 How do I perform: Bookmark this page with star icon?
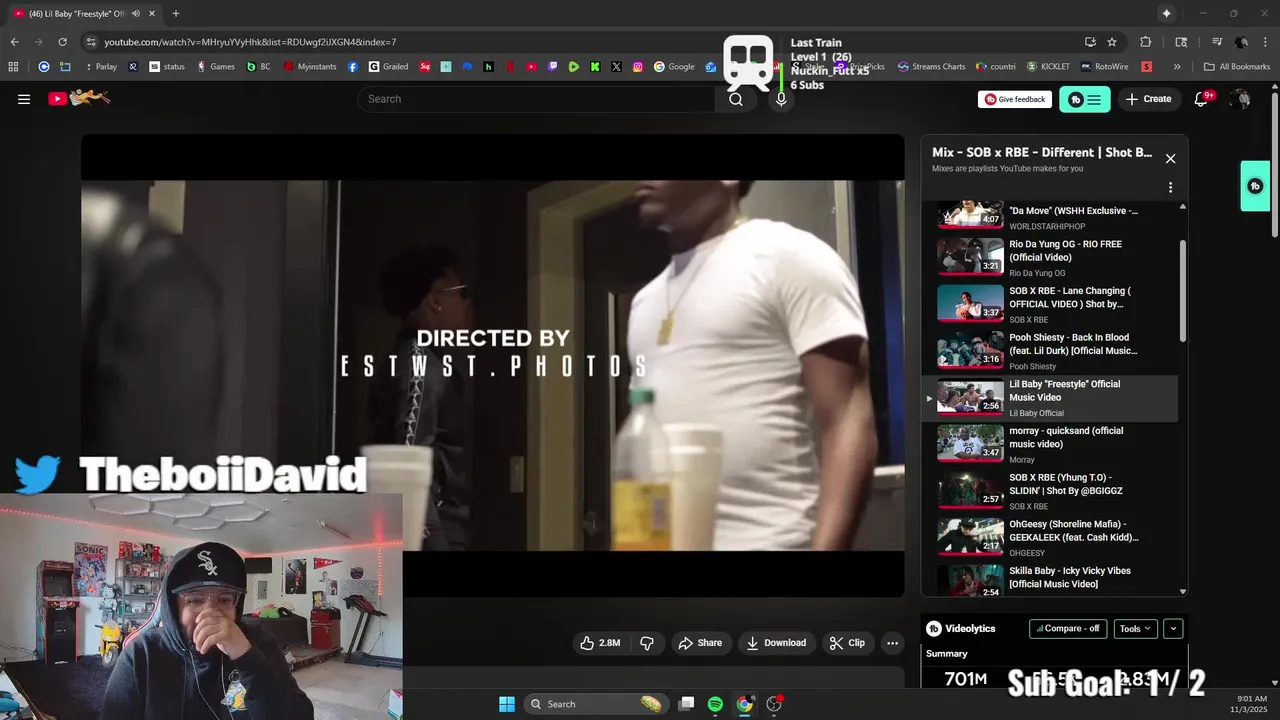tap(1112, 42)
